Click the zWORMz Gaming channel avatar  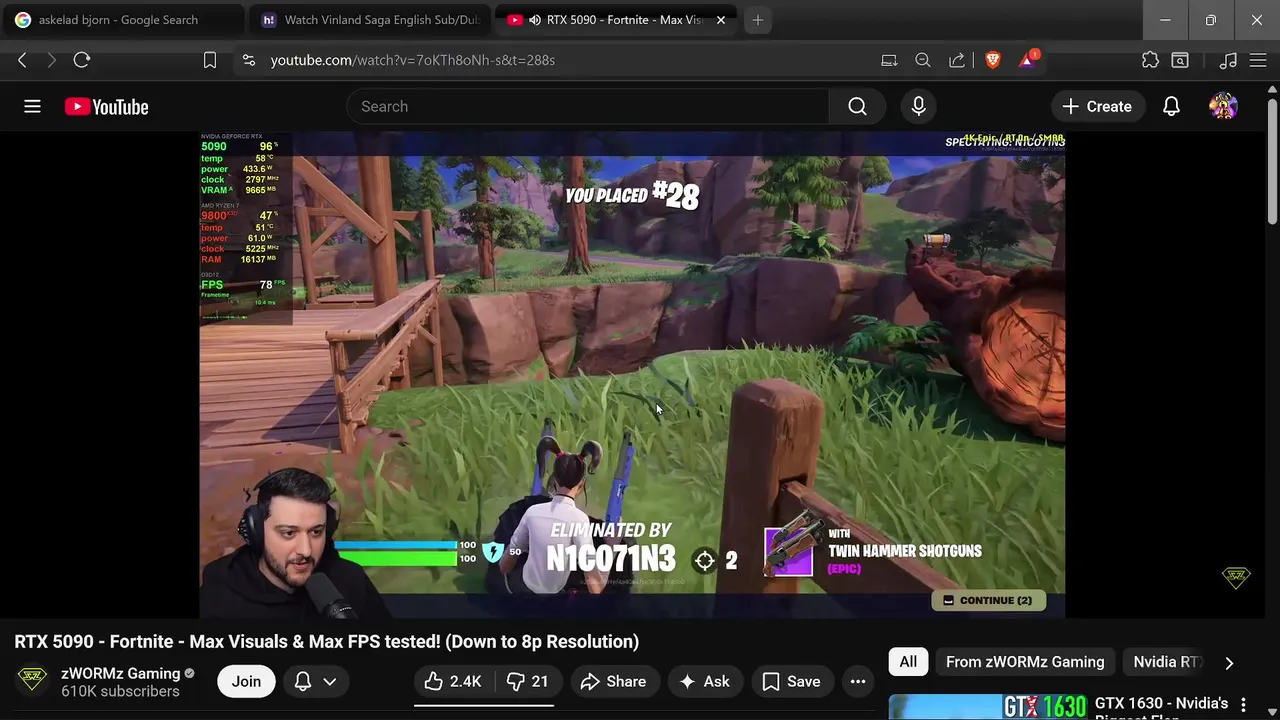point(32,681)
